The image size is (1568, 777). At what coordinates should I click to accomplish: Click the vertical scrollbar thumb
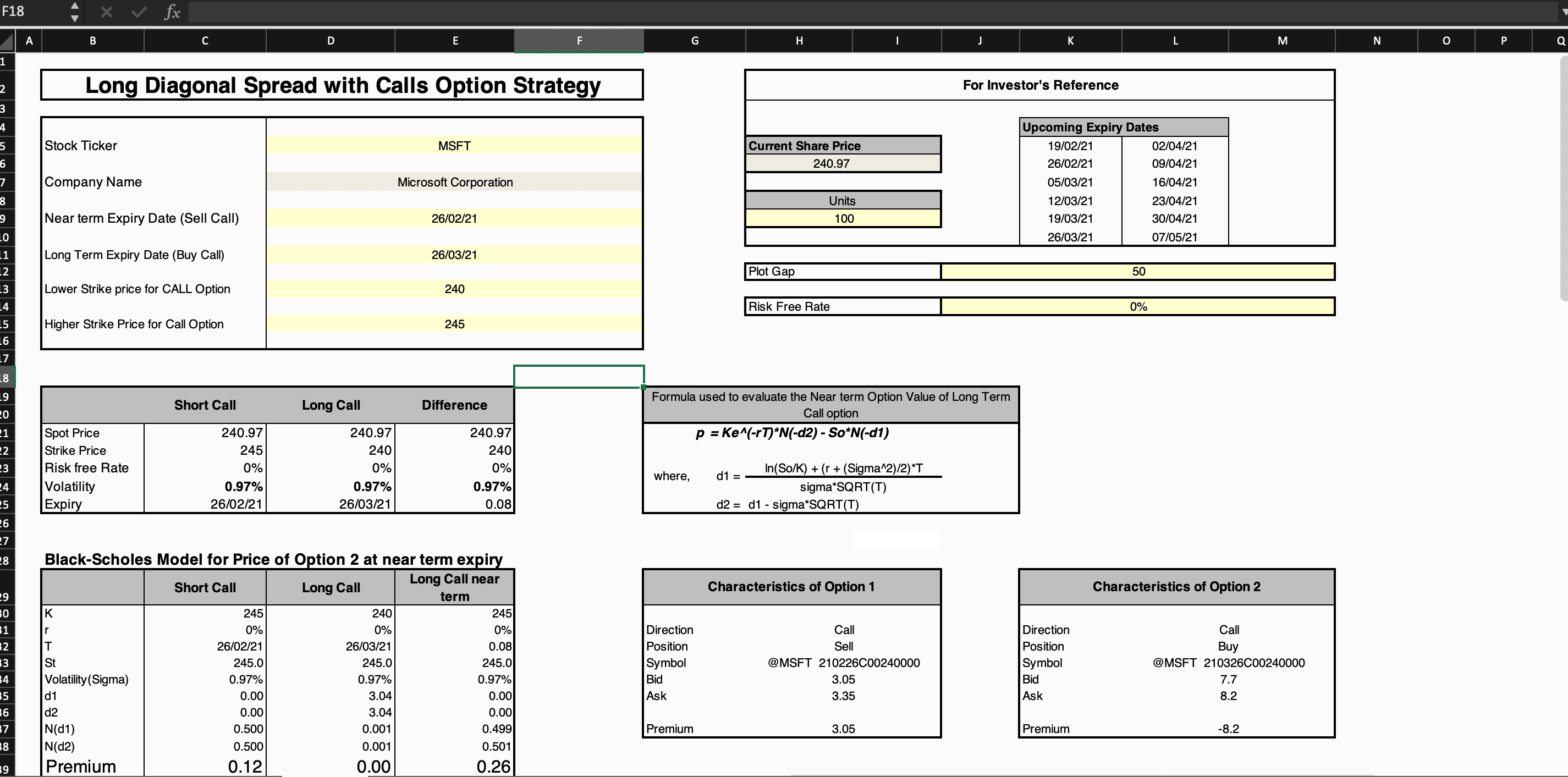pos(1564,179)
